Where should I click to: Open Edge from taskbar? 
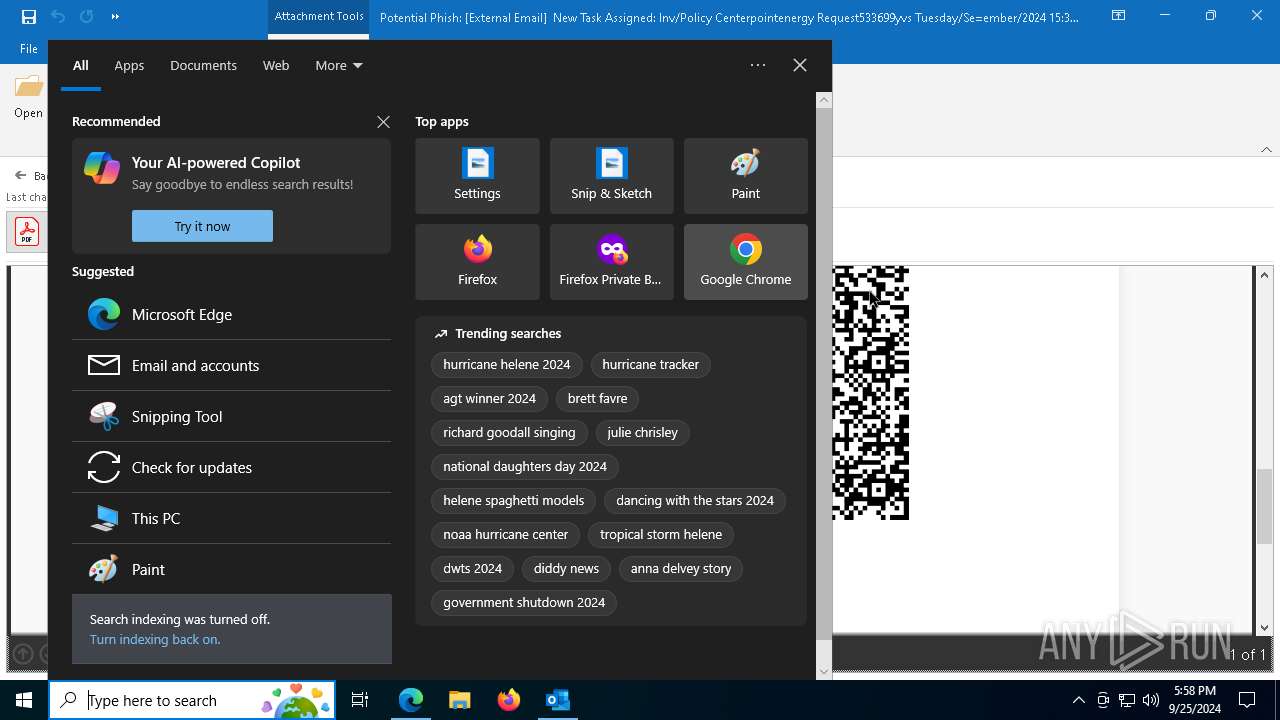(411, 700)
